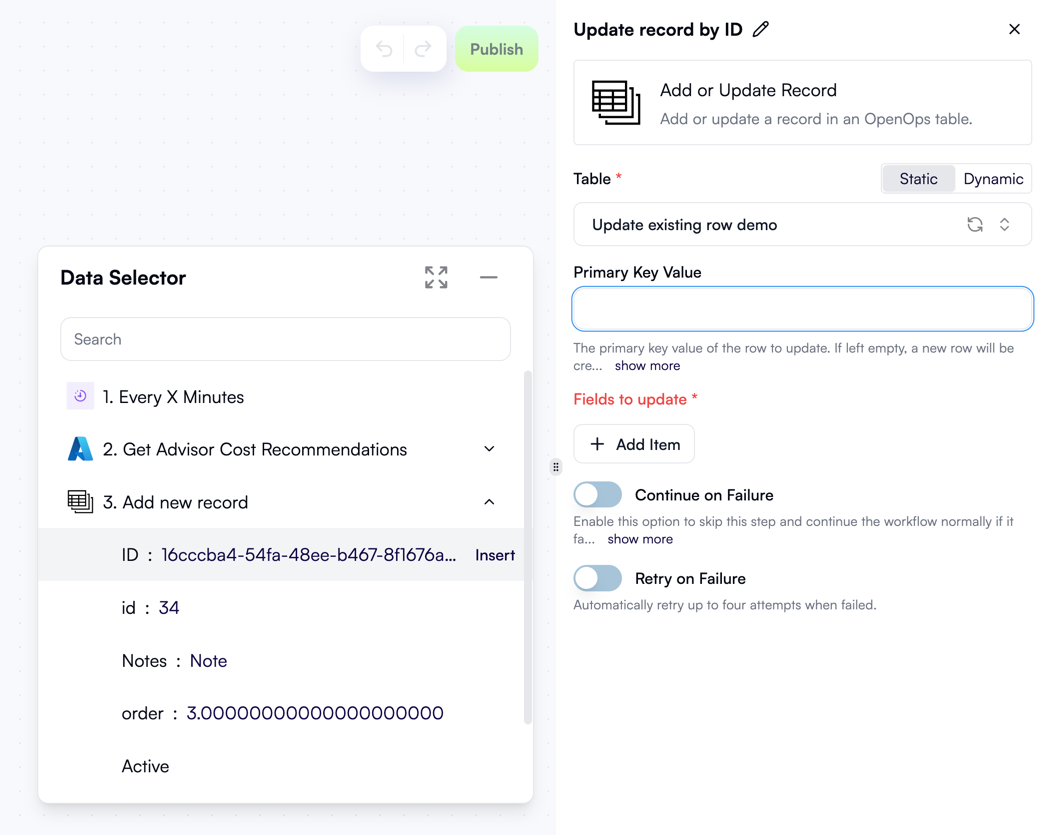The height and width of the screenshot is (835, 1050).
Task: Add a field with the Add Item button
Action: click(634, 444)
